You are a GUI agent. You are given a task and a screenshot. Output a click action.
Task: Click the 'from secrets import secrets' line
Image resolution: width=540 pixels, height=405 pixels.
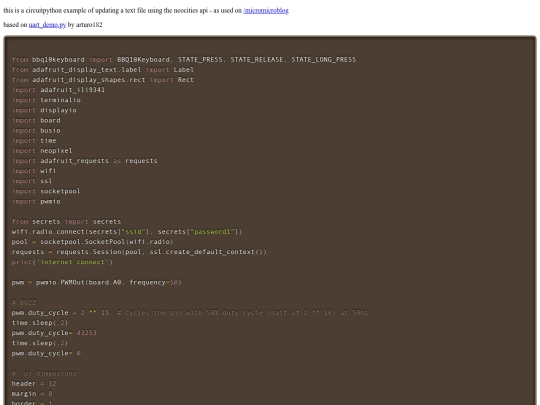(x=66, y=222)
